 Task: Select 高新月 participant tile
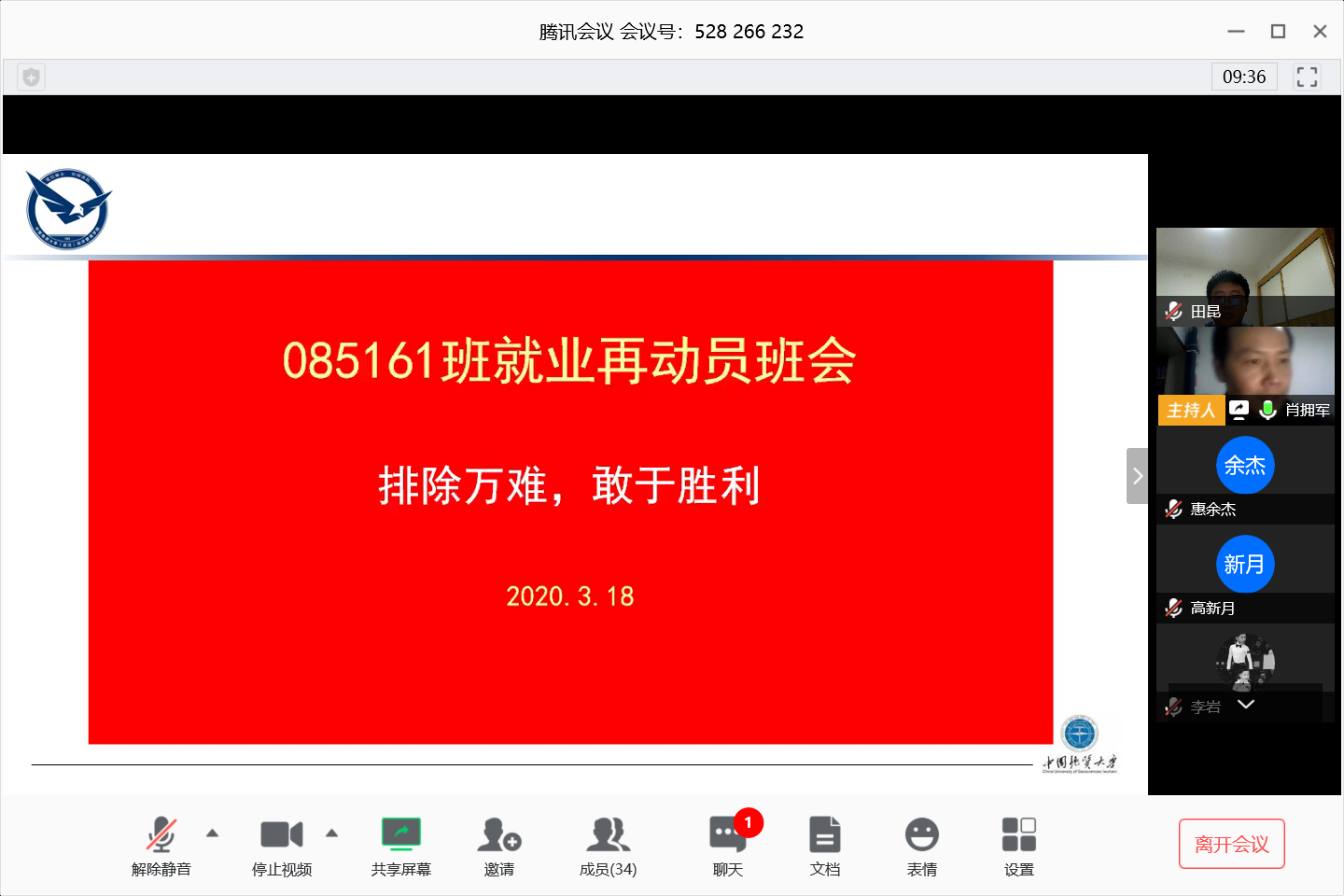tap(1245, 573)
